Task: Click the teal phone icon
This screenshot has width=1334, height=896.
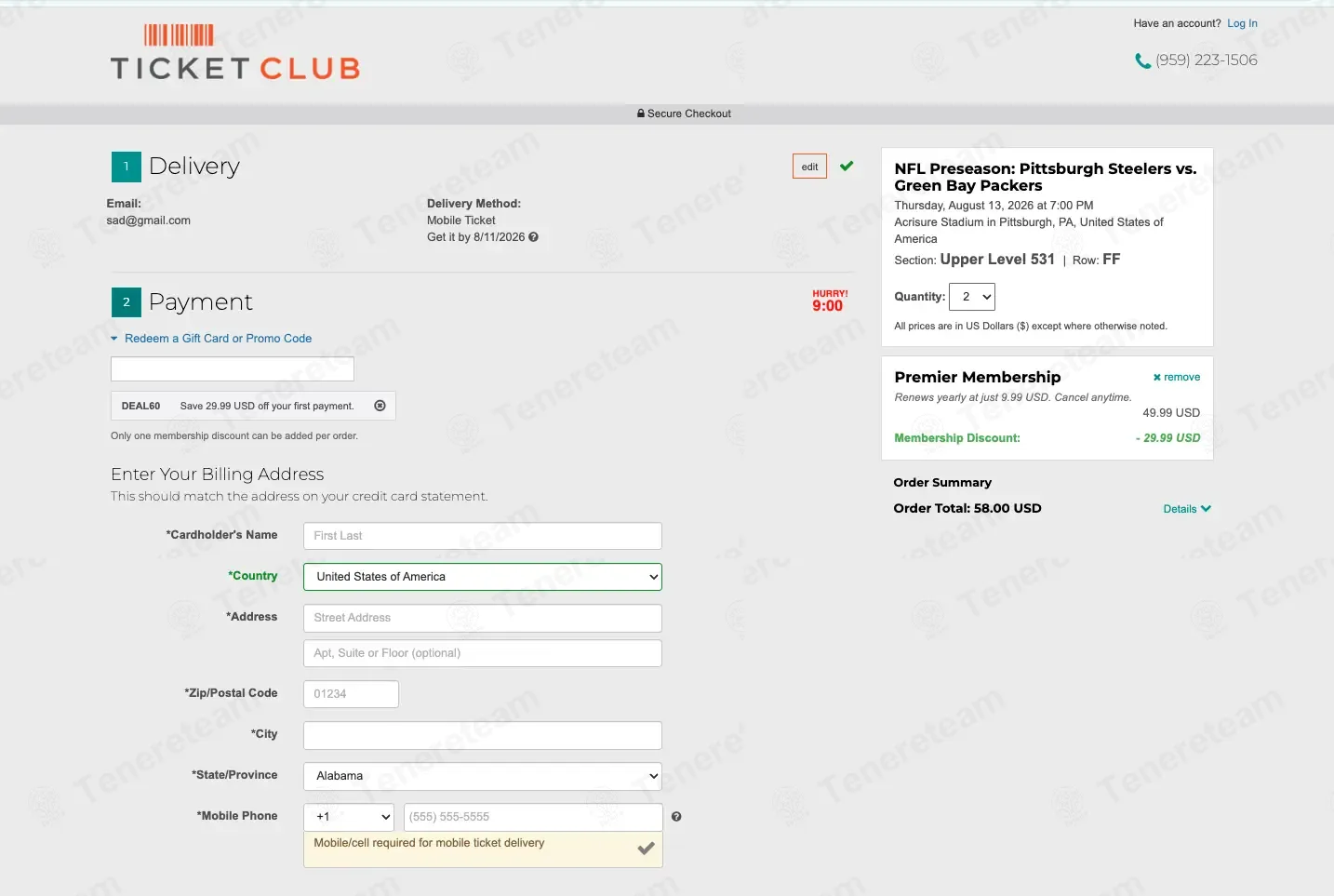Action: 1142,60
